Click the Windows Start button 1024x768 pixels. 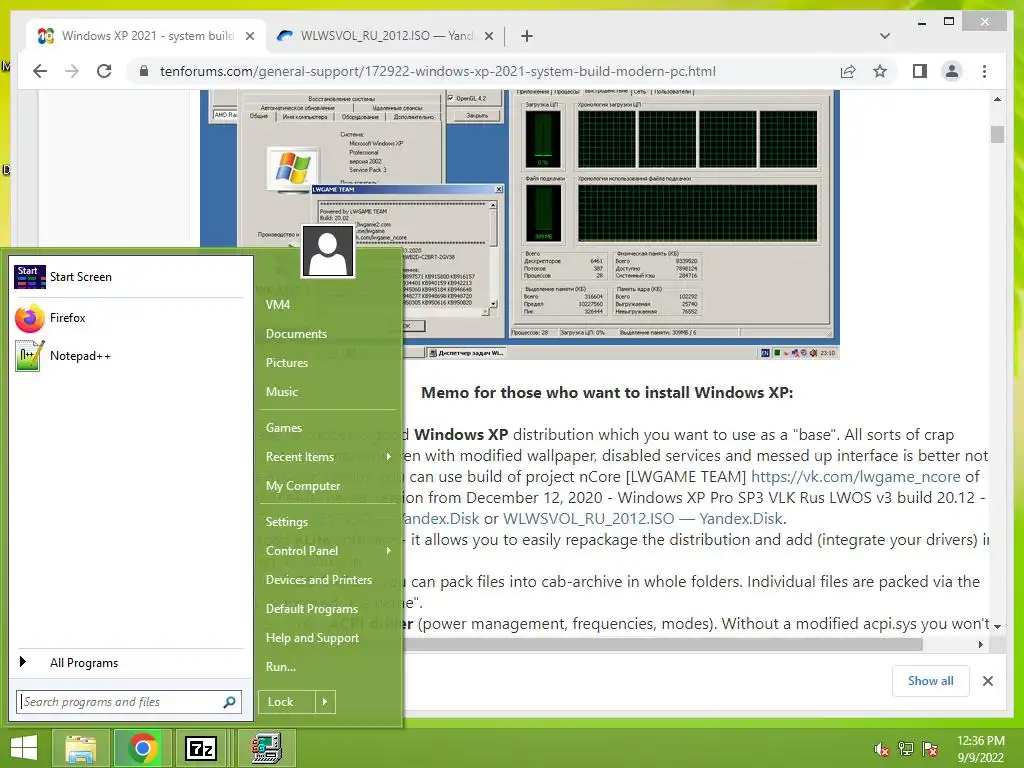[24, 748]
